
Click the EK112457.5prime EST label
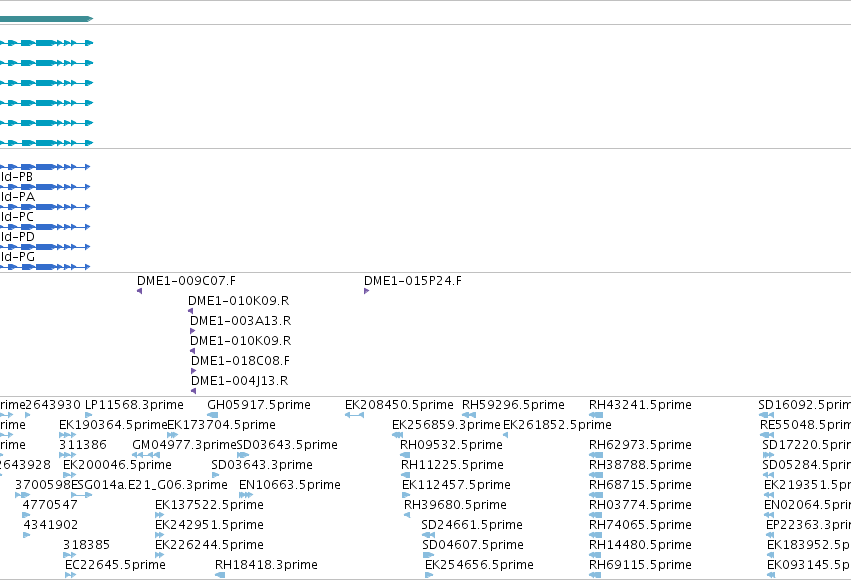(456, 485)
